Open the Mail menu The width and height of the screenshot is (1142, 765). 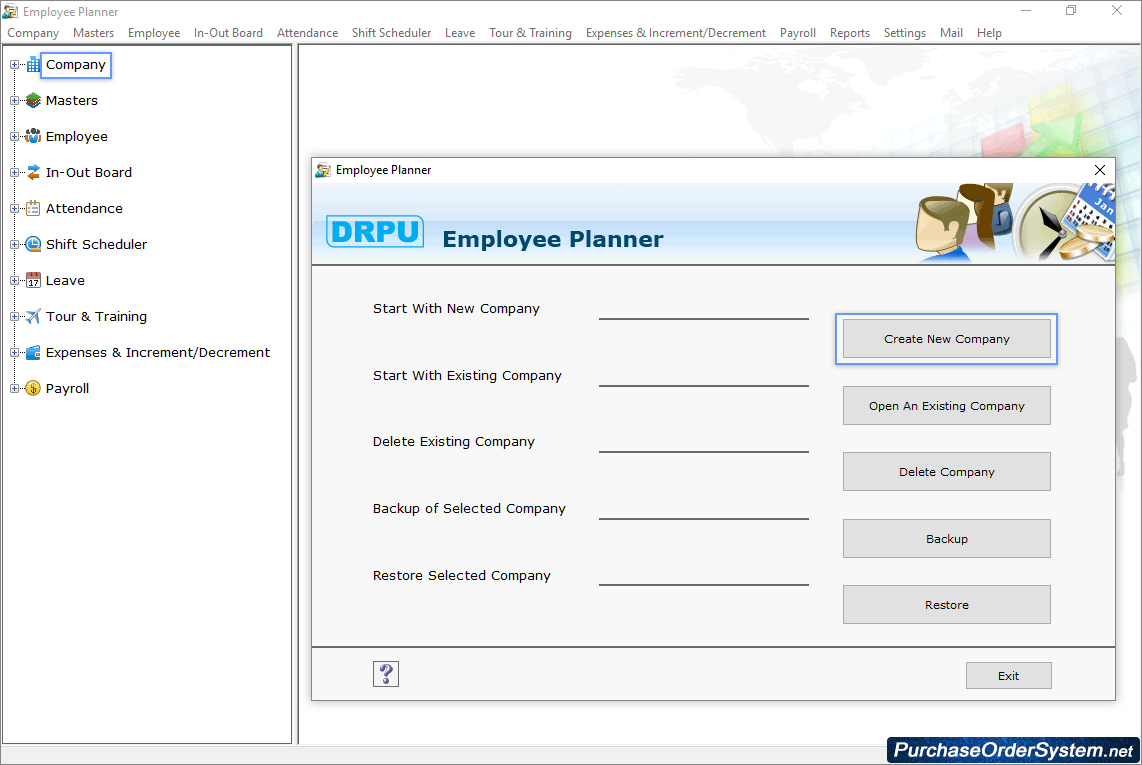[951, 33]
